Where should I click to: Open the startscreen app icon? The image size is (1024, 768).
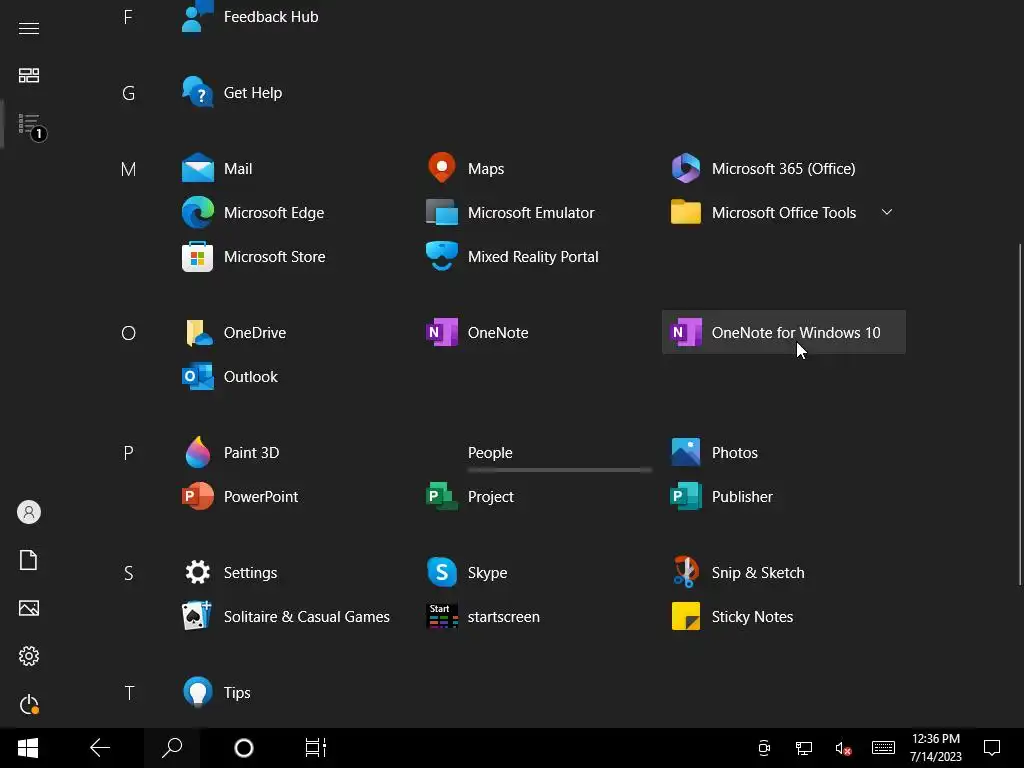(441, 616)
